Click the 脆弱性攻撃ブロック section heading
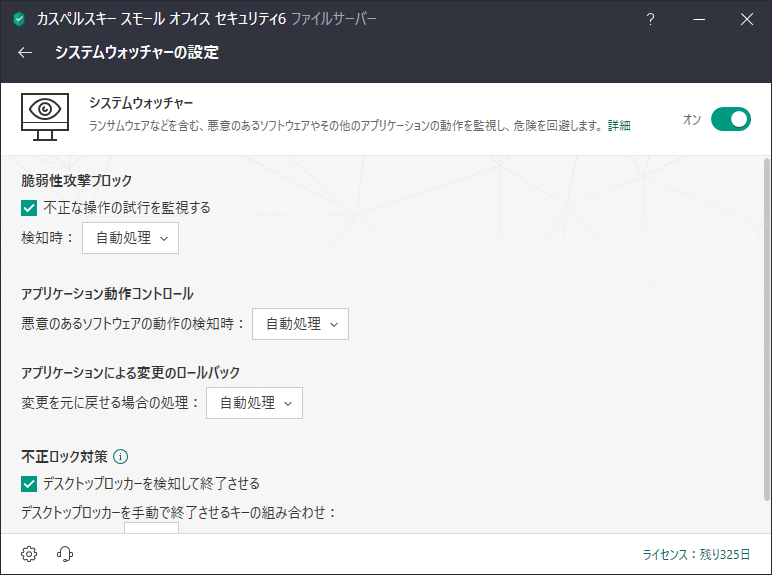The height and width of the screenshot is (575, 772). 76,181
